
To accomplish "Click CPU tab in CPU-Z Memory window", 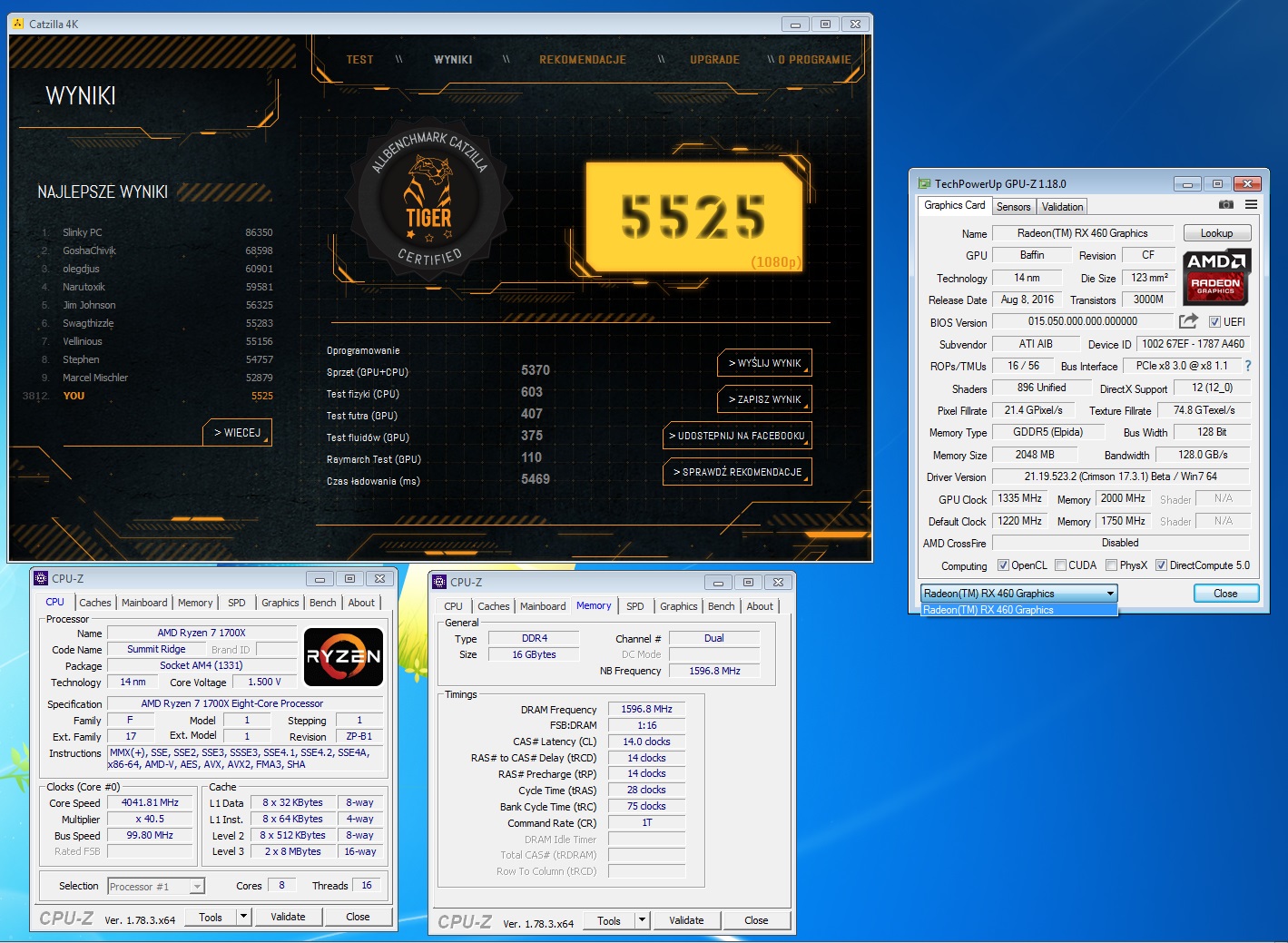I will (453, 606).
